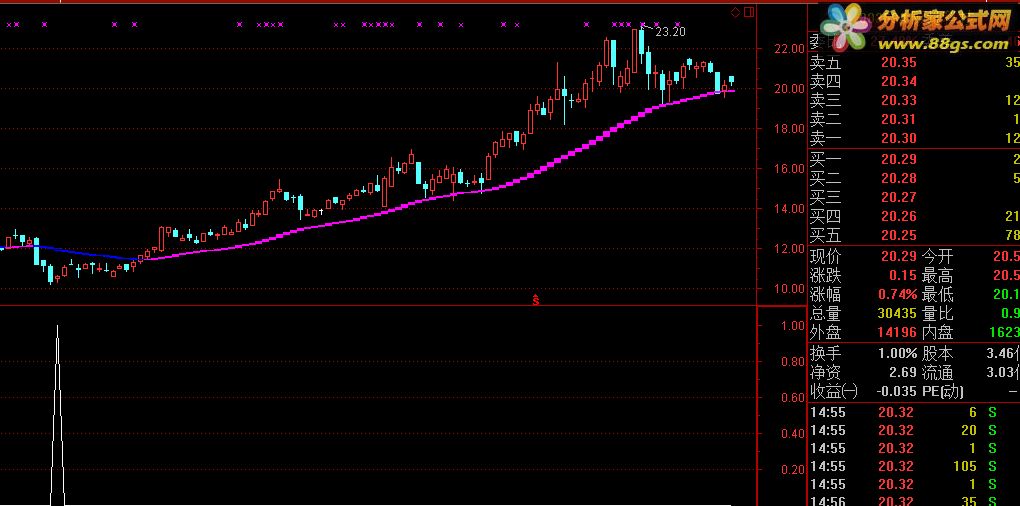Select the 买五 price 20.25
Viewport: 1020px width, 506px height.
point(898,235)
